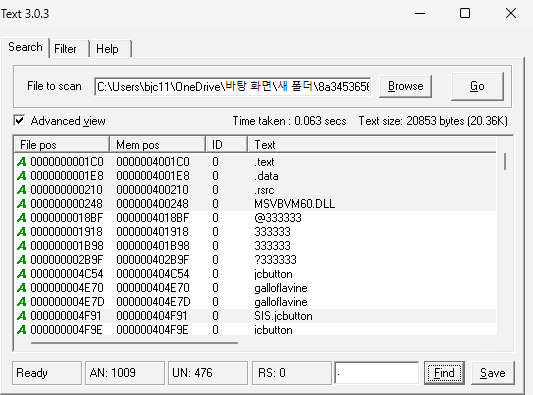Close the Text 3.0.3 window

pyautogui.click(x=511, y=14)
